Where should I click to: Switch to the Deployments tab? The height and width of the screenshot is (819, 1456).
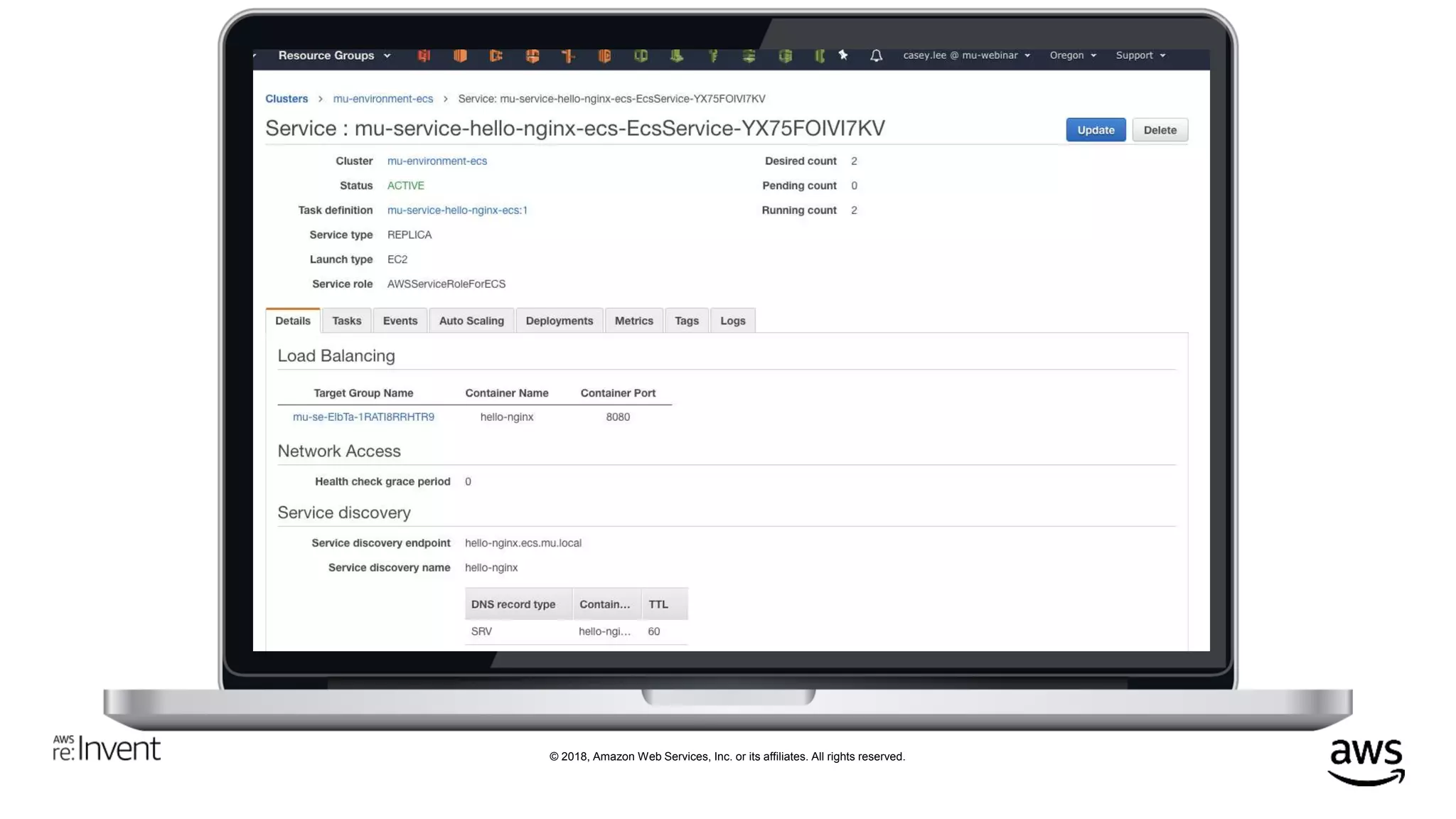(x=559, y=321)
